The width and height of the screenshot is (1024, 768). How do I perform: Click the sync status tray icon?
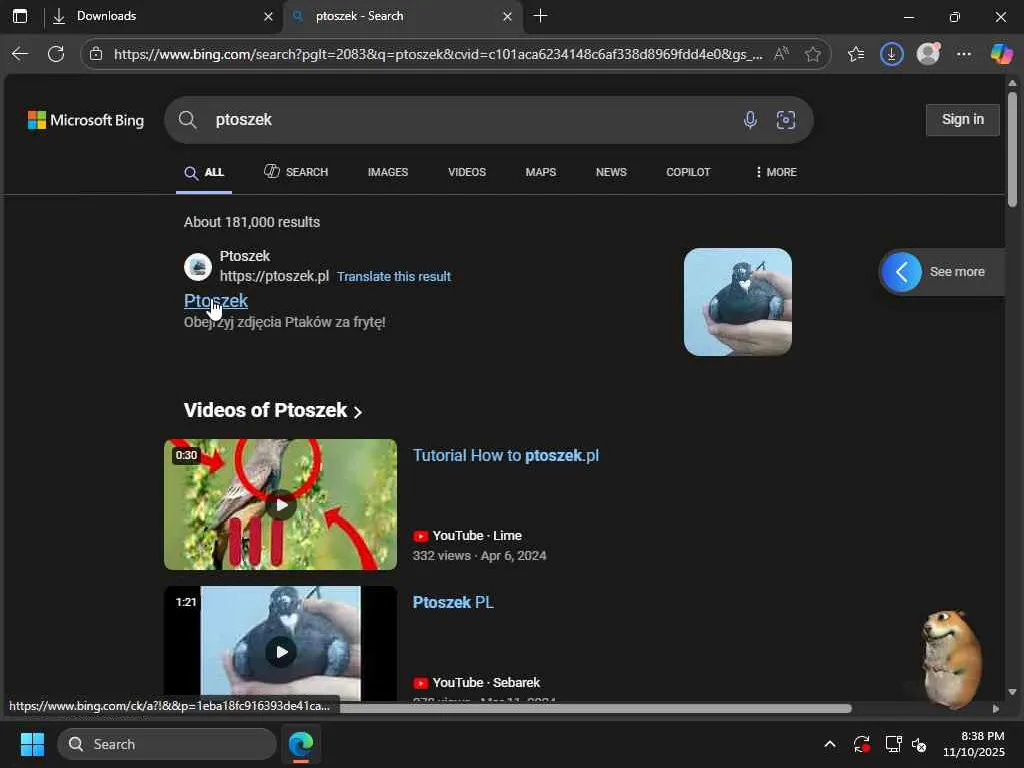click(x=861, y=744)
